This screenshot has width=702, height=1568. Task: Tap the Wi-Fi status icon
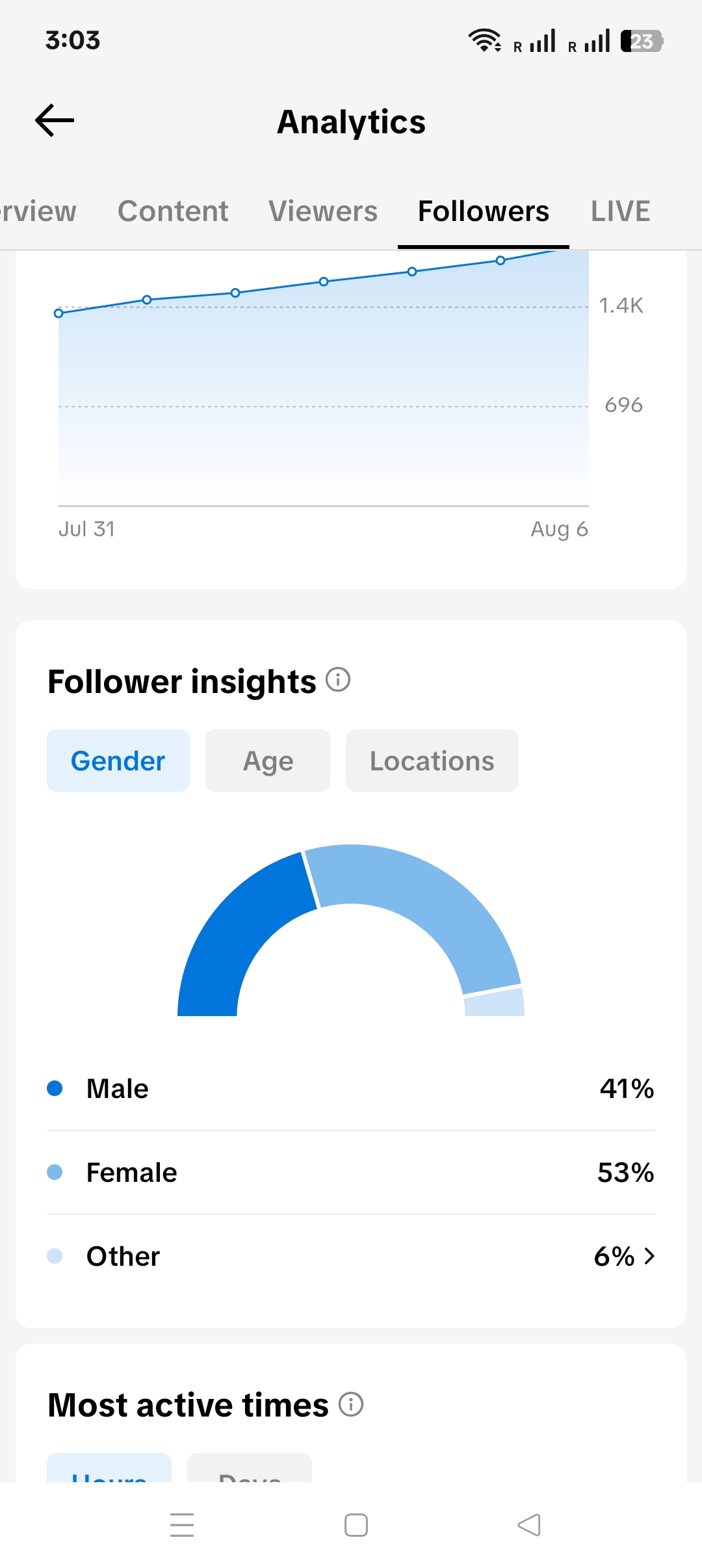[485, 40]
